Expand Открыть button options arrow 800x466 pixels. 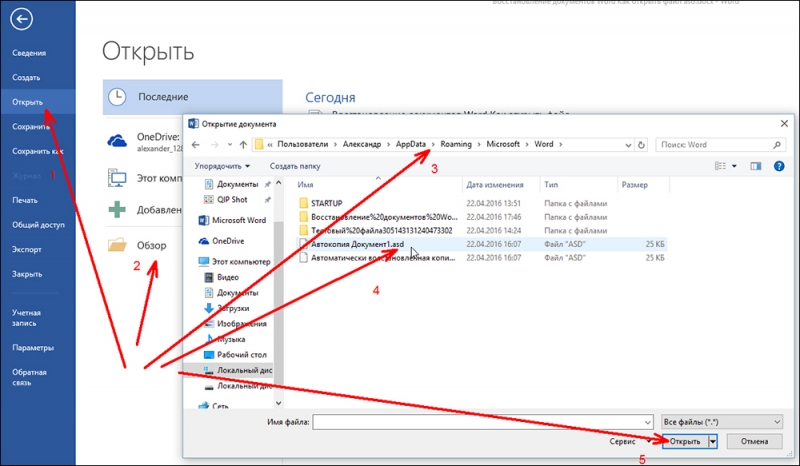(x=712, y=442)
